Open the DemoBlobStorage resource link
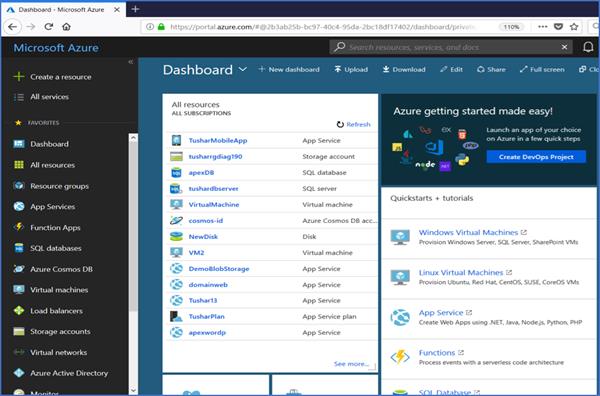Screen dimensions: 600x396 [219, 269]
